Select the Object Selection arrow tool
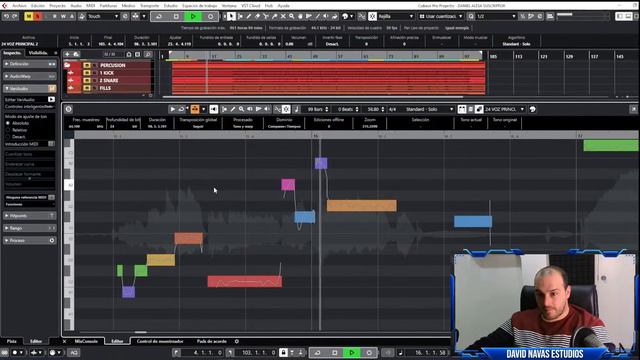 (231, 16)
